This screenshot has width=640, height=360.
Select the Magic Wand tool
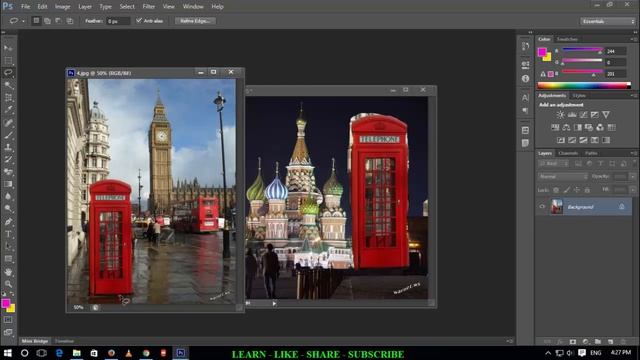tap(8, 85)
